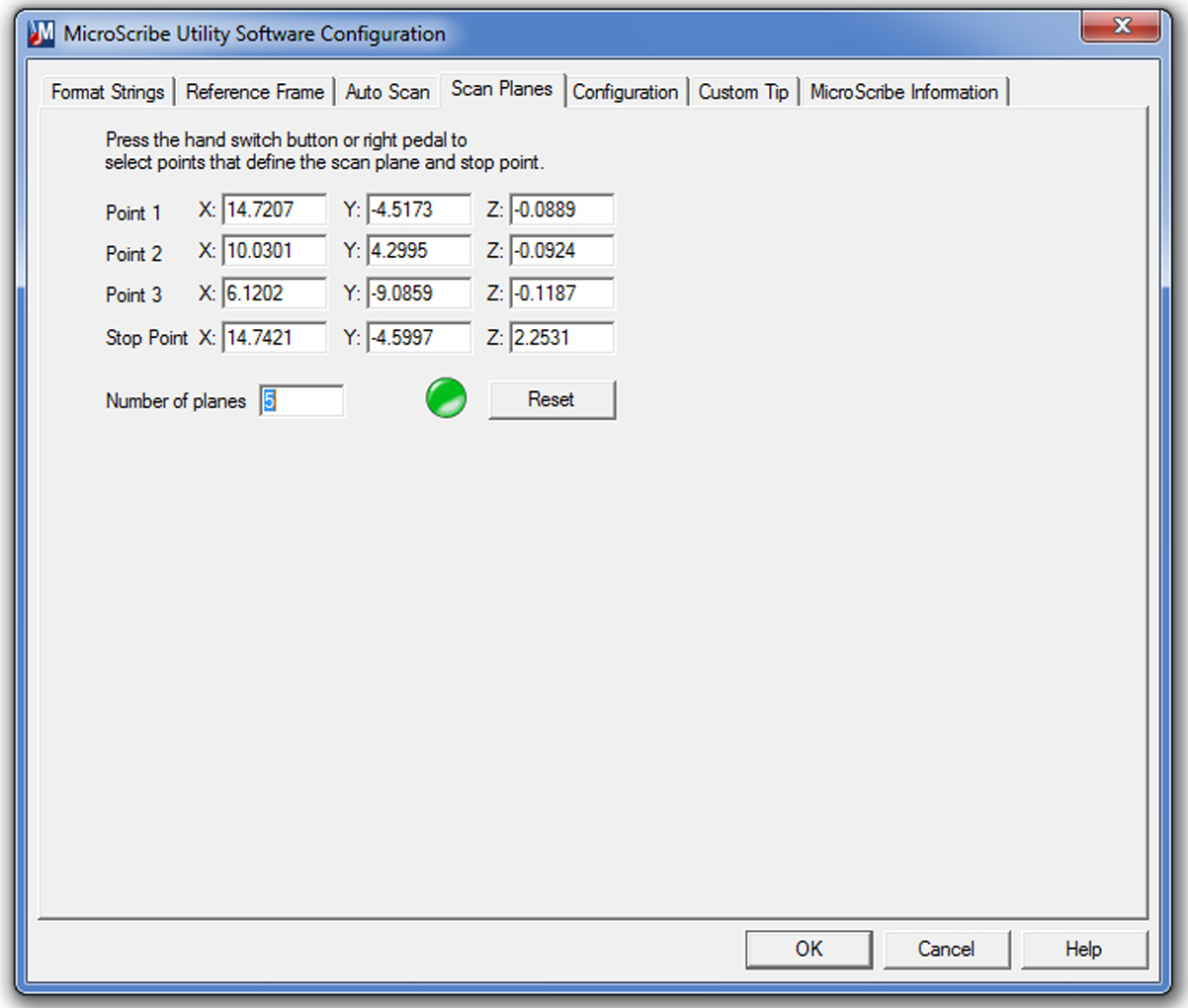Image resolution: width=1188 pixels, height=1008 pixels.
Task: Confirm with the OK button
Action: pos(808,949)
